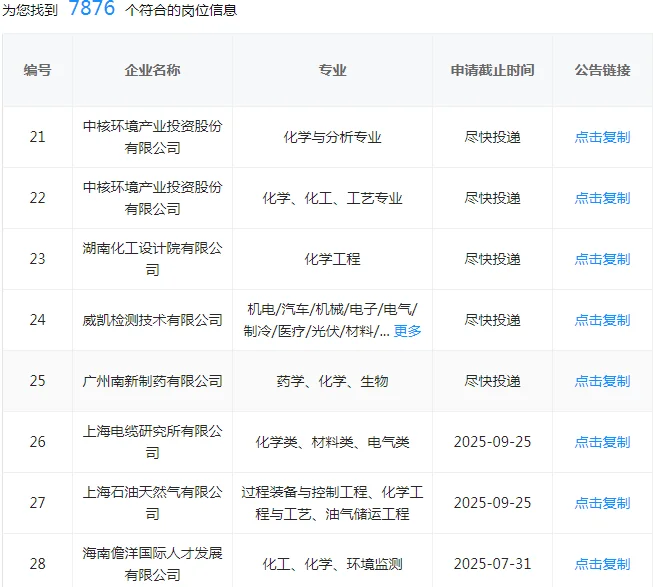The image size is (653, 587).
Task: Select company name in row 21
Action: click(152, 137)
